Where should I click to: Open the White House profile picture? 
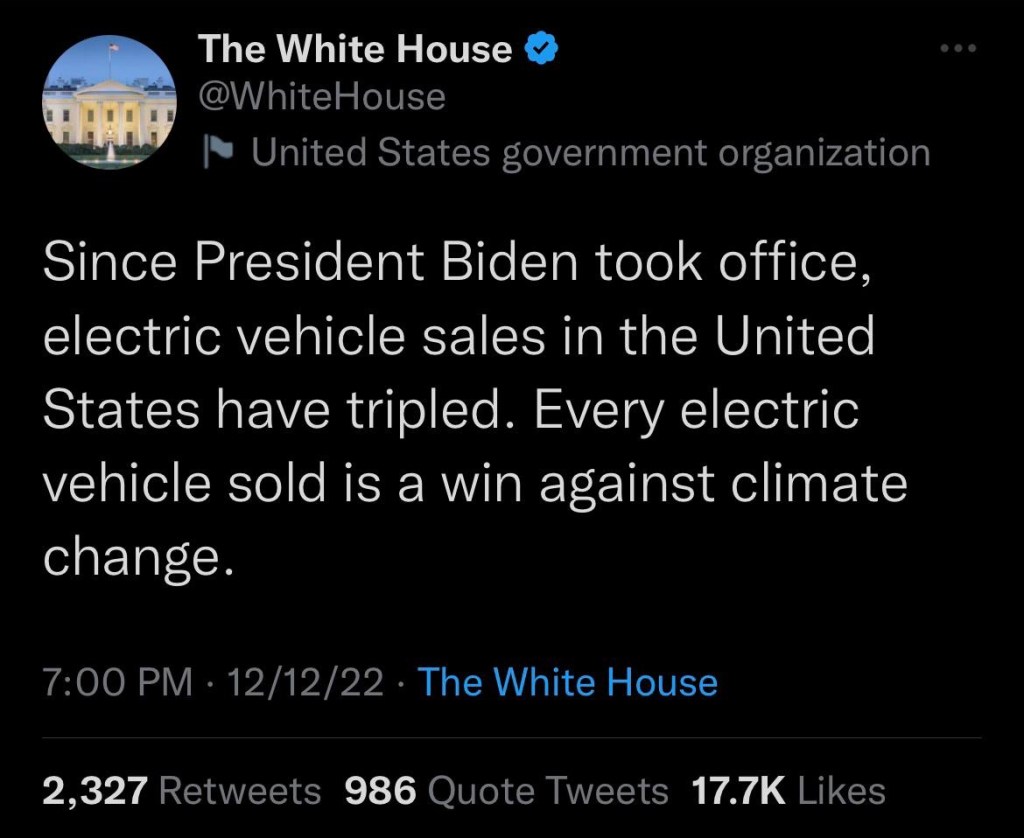[109, 102]
